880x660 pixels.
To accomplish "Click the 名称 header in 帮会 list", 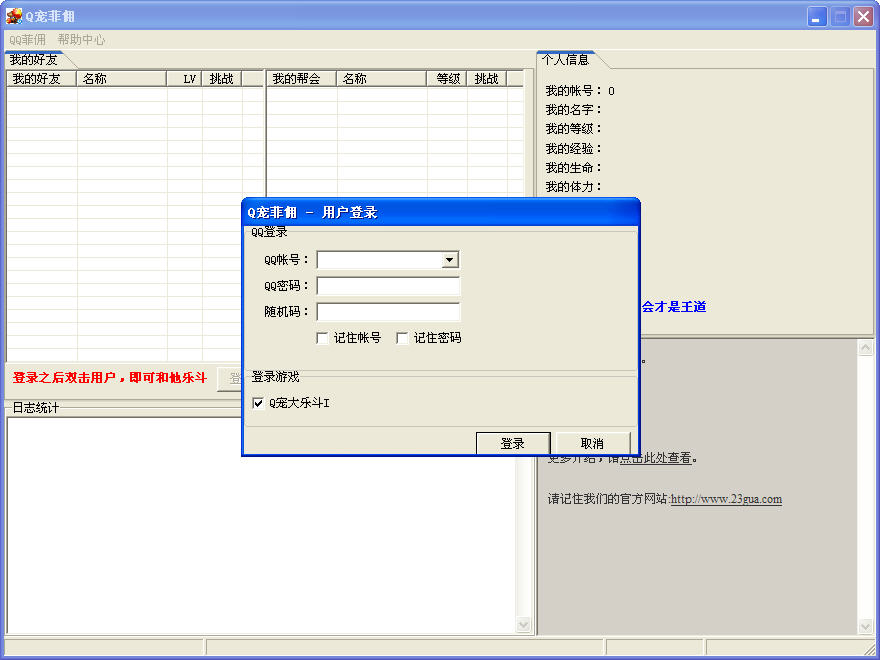I will (382, 79).
